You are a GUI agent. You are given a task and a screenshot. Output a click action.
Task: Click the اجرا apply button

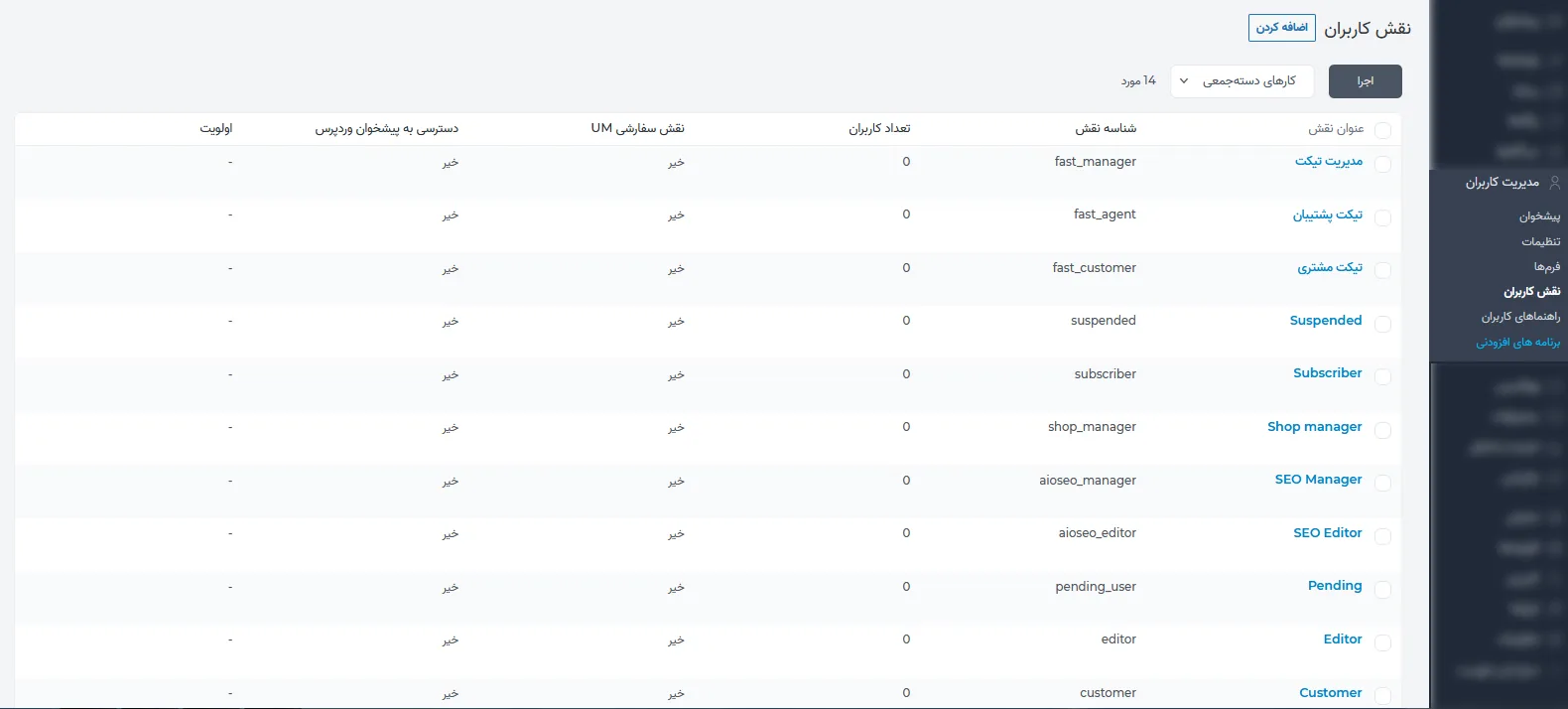point(1366,81)
